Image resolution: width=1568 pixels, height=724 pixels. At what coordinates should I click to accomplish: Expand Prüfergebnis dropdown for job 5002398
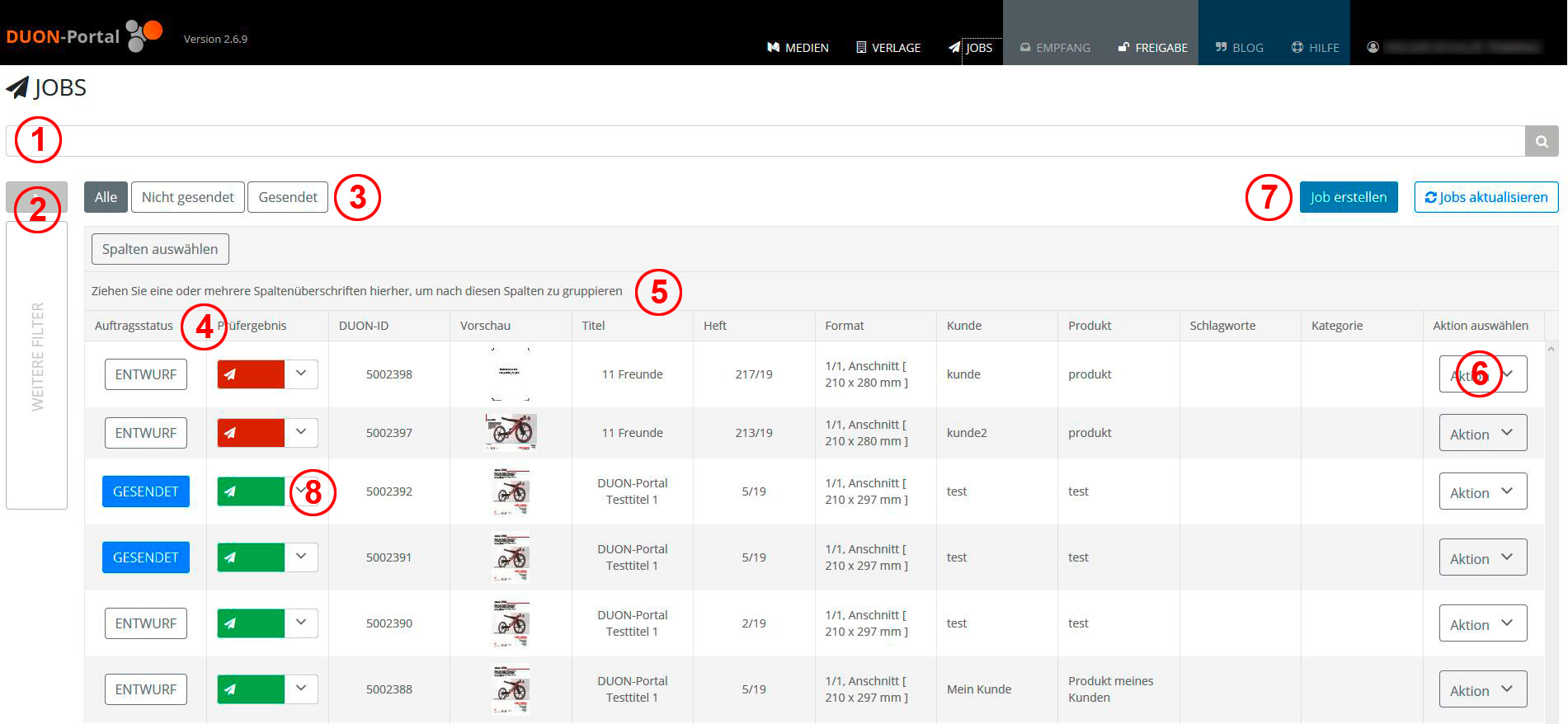301,374
